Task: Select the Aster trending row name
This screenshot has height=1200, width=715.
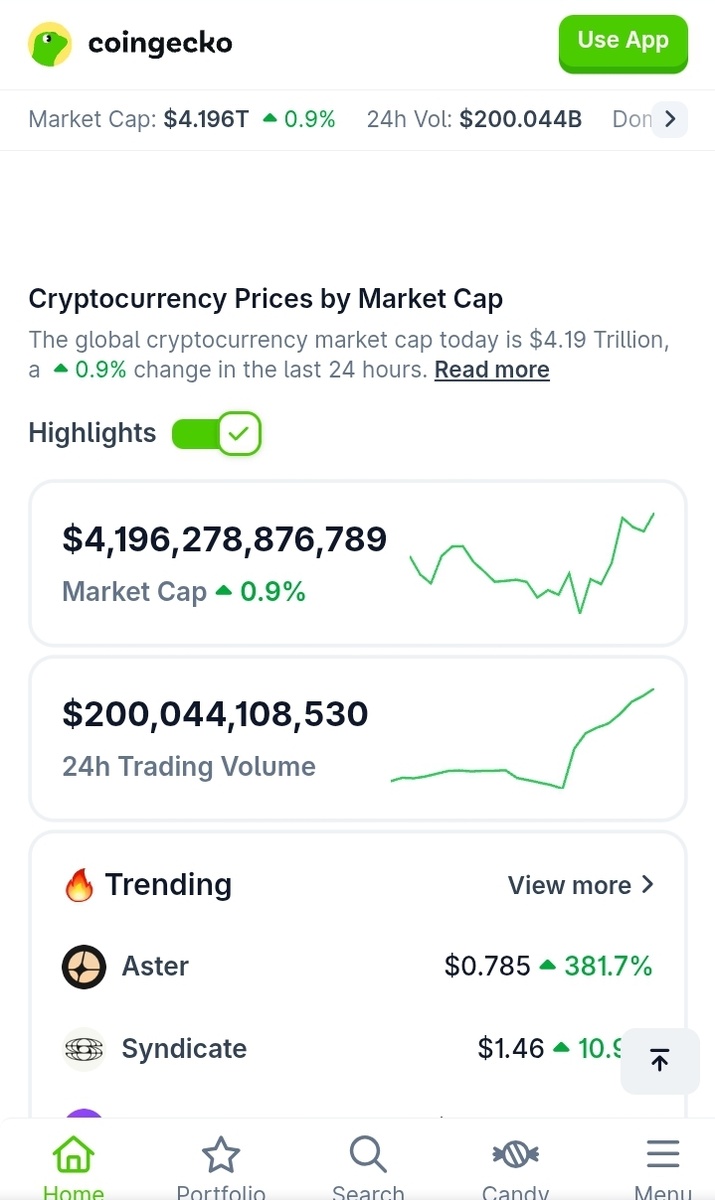Action: click(x=155, y=967)
